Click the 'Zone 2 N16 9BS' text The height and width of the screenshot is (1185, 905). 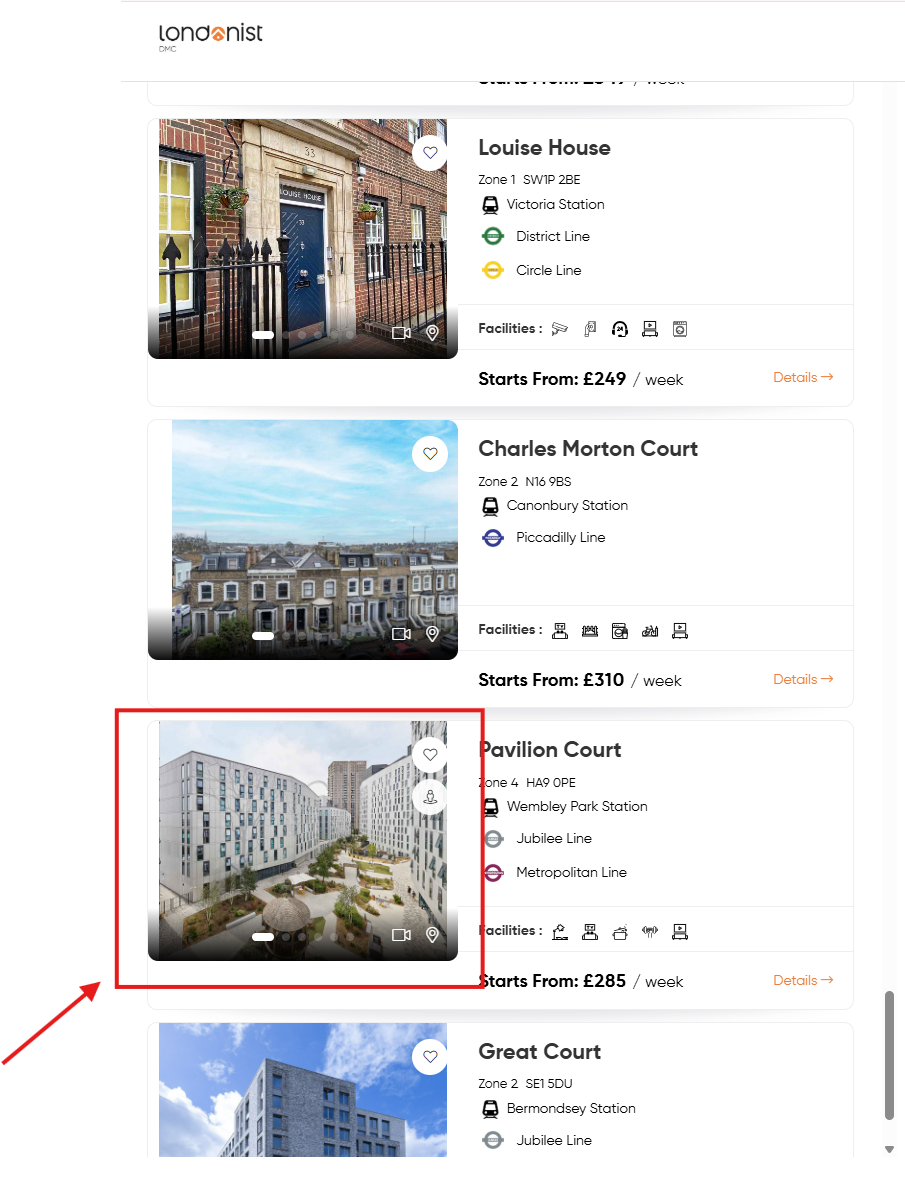(525, 481)
